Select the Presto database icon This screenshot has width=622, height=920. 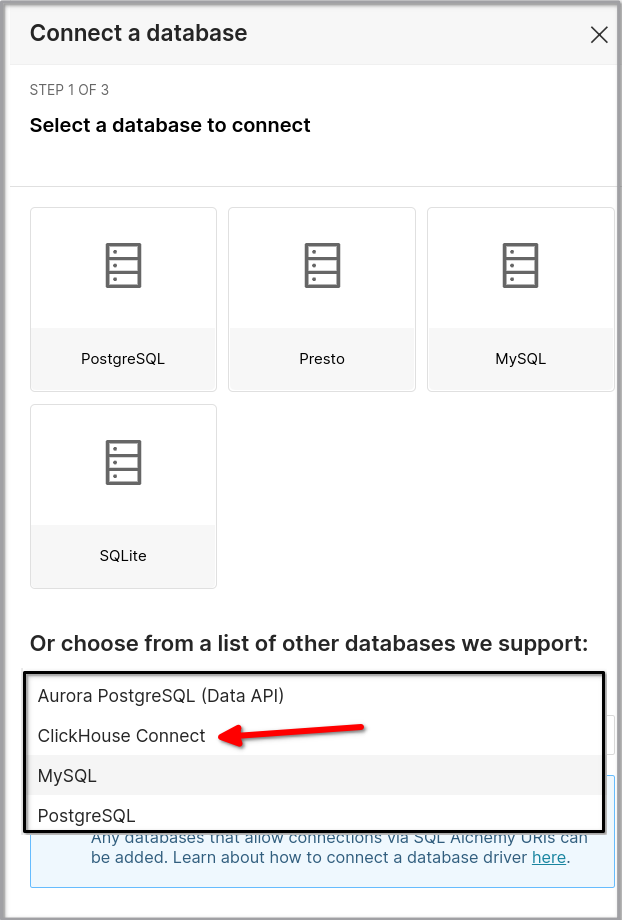click(321, 297)
